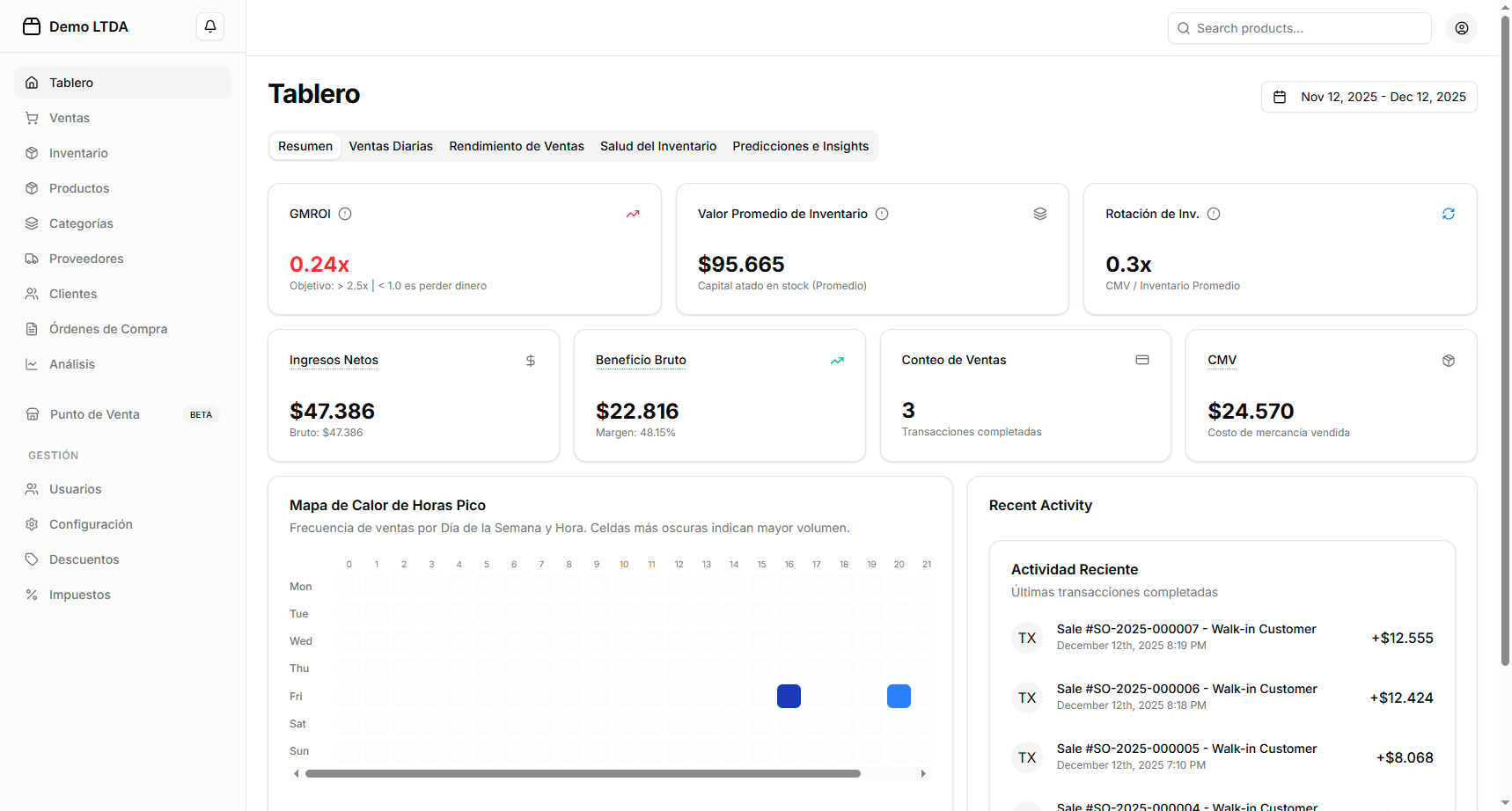Click the Valor Promedio de Inventario info icon
1512x811 pixels.
[x=882, y=214]
